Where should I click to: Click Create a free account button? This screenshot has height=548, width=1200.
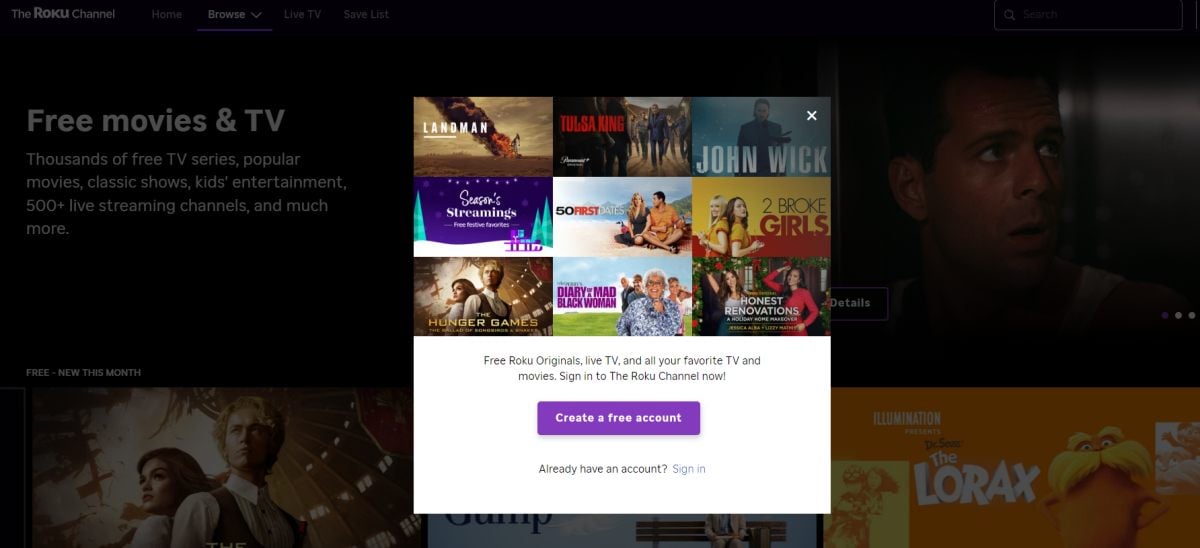coord(618,418)
